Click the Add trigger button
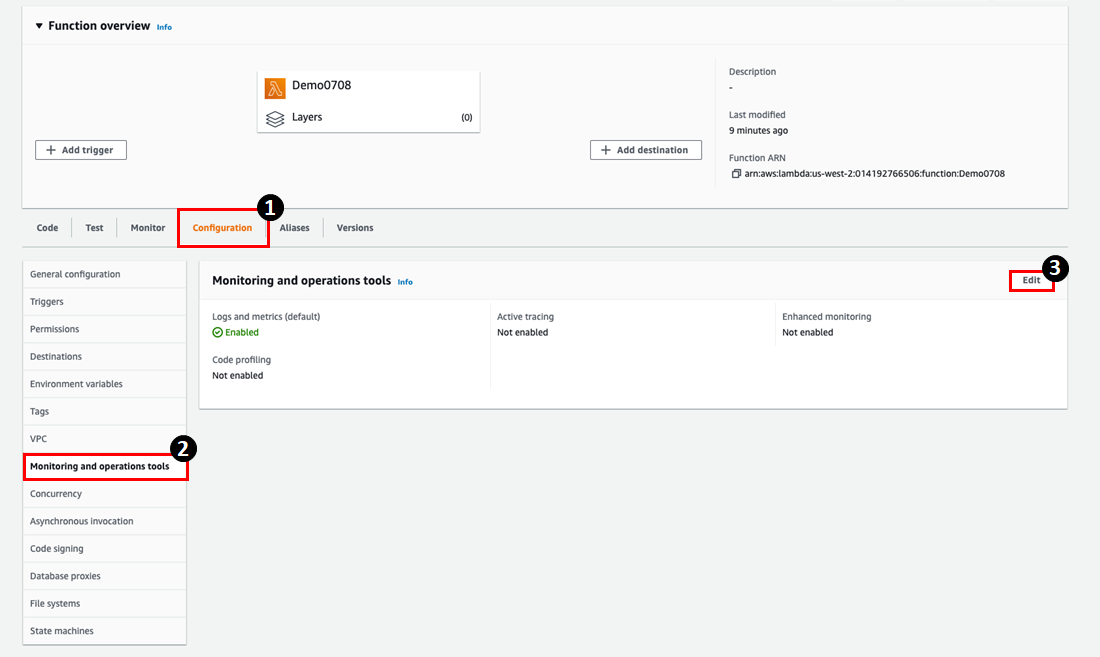The width and height of the screenshot is (1100, 657). click(x=80, y=149)
